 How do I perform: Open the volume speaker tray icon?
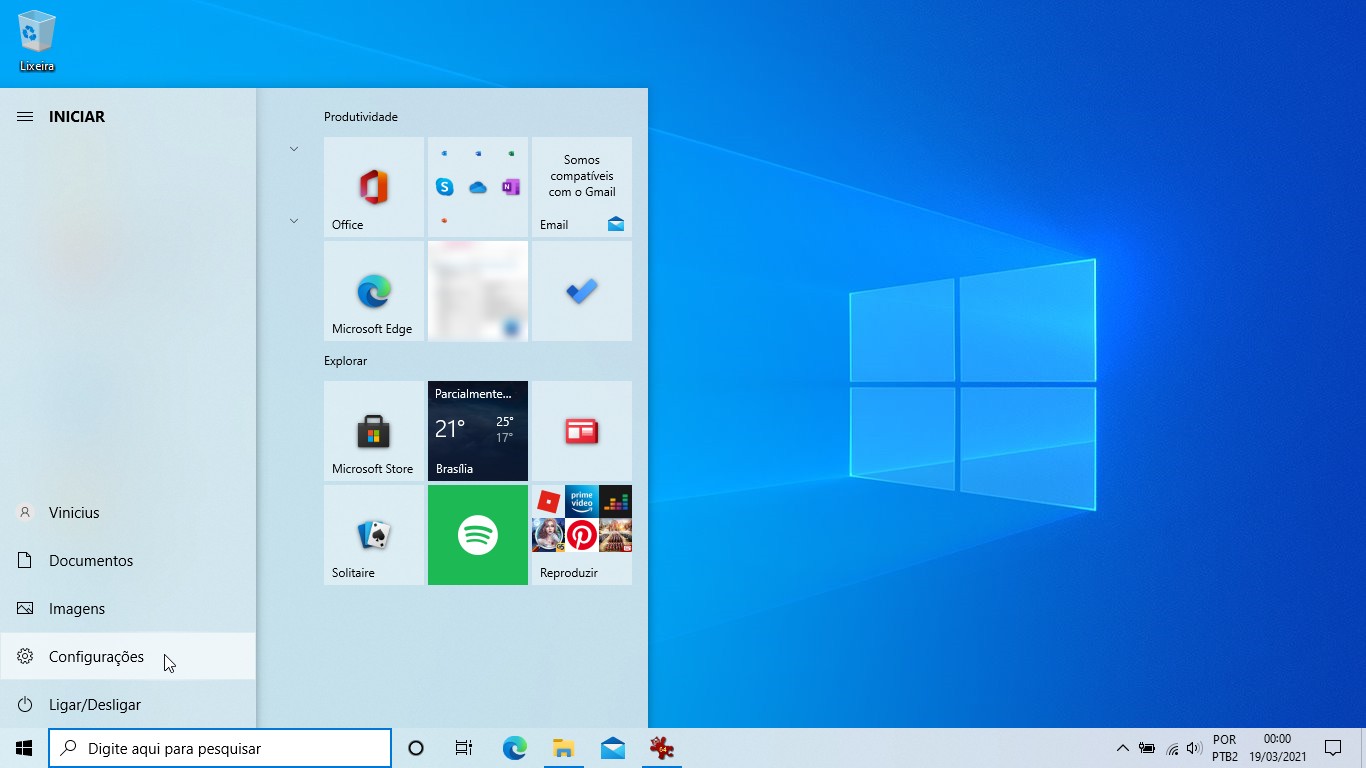tap(1194, 748)
